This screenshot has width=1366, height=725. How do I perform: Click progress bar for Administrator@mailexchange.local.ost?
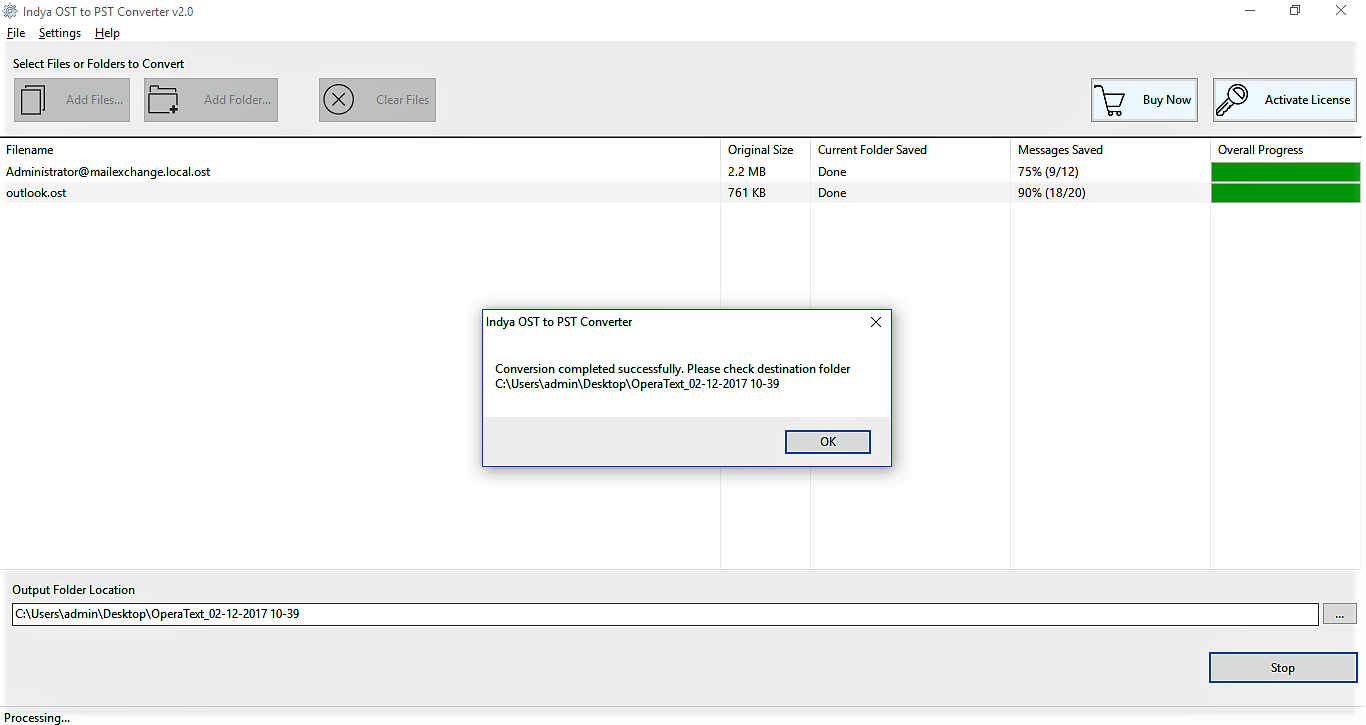[x=1286, y=172]
